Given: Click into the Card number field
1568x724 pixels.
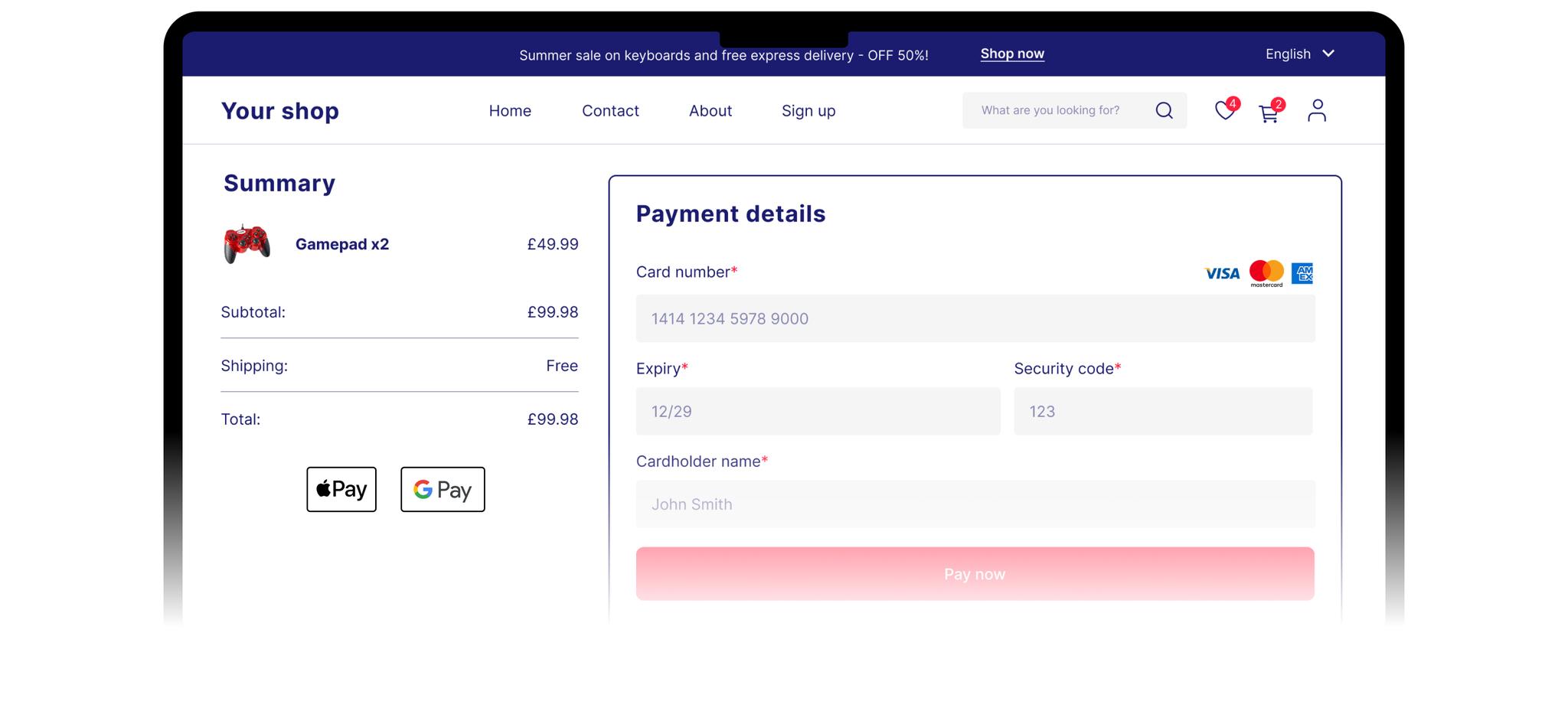Looking at the screenshot, I should 975,318.
